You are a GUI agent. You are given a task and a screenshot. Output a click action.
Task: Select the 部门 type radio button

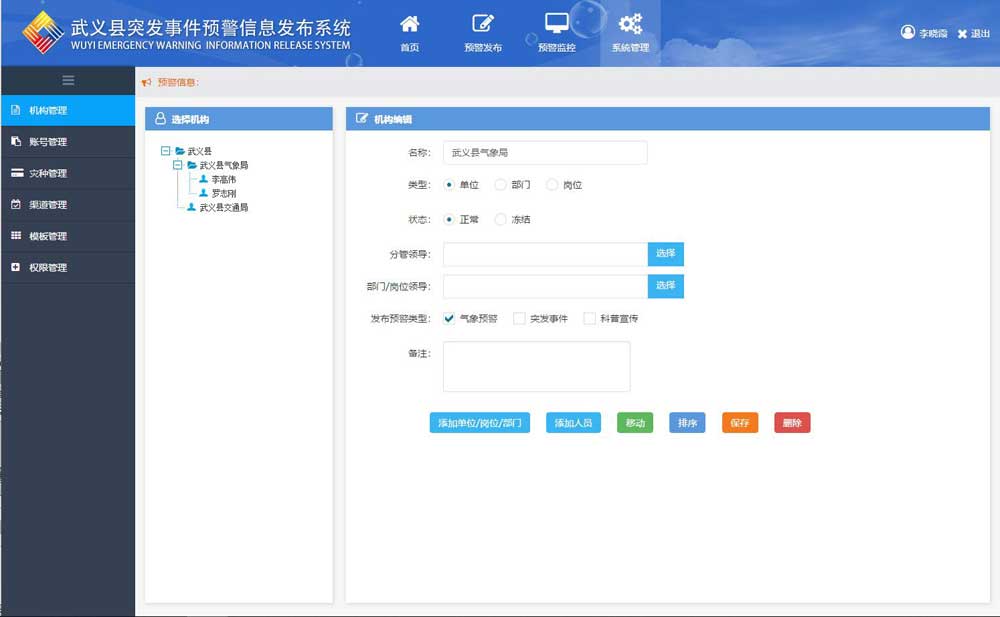(501, 185)
